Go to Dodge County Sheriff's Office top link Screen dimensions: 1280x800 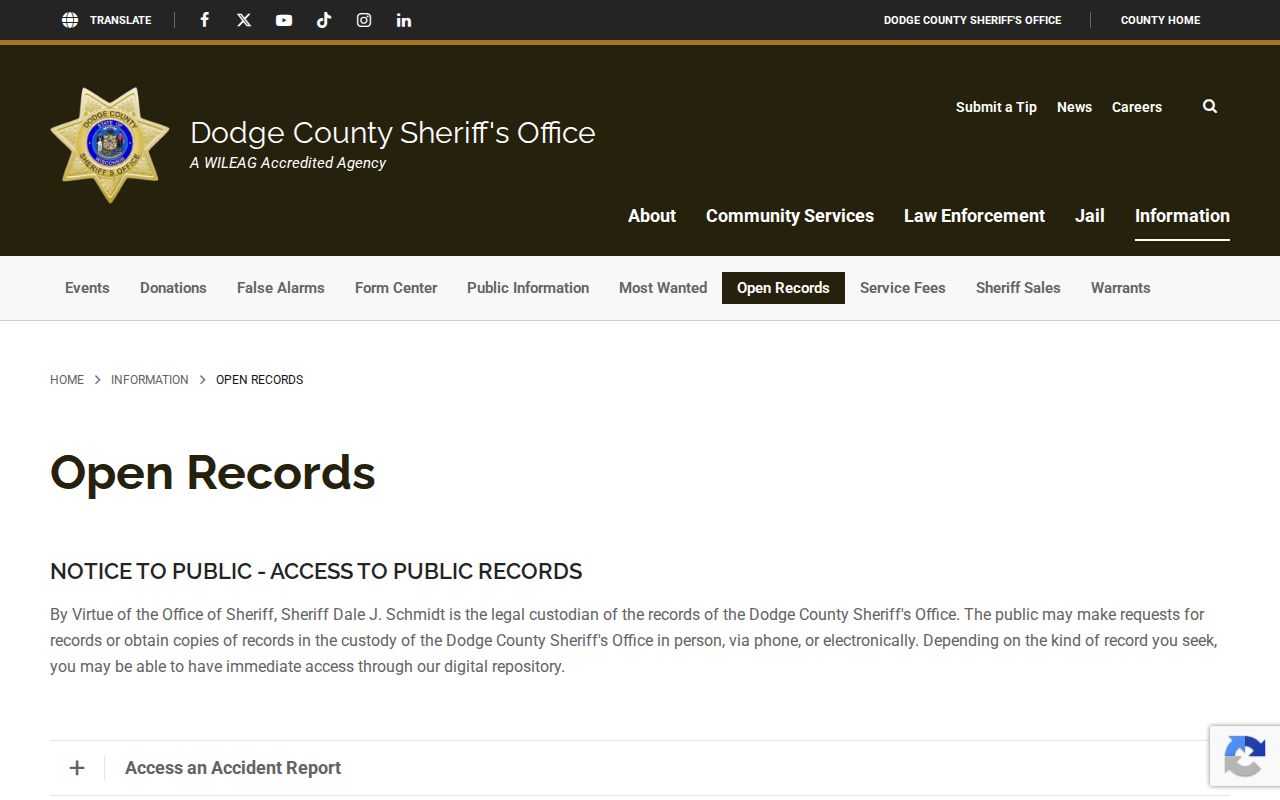point(972,20)
